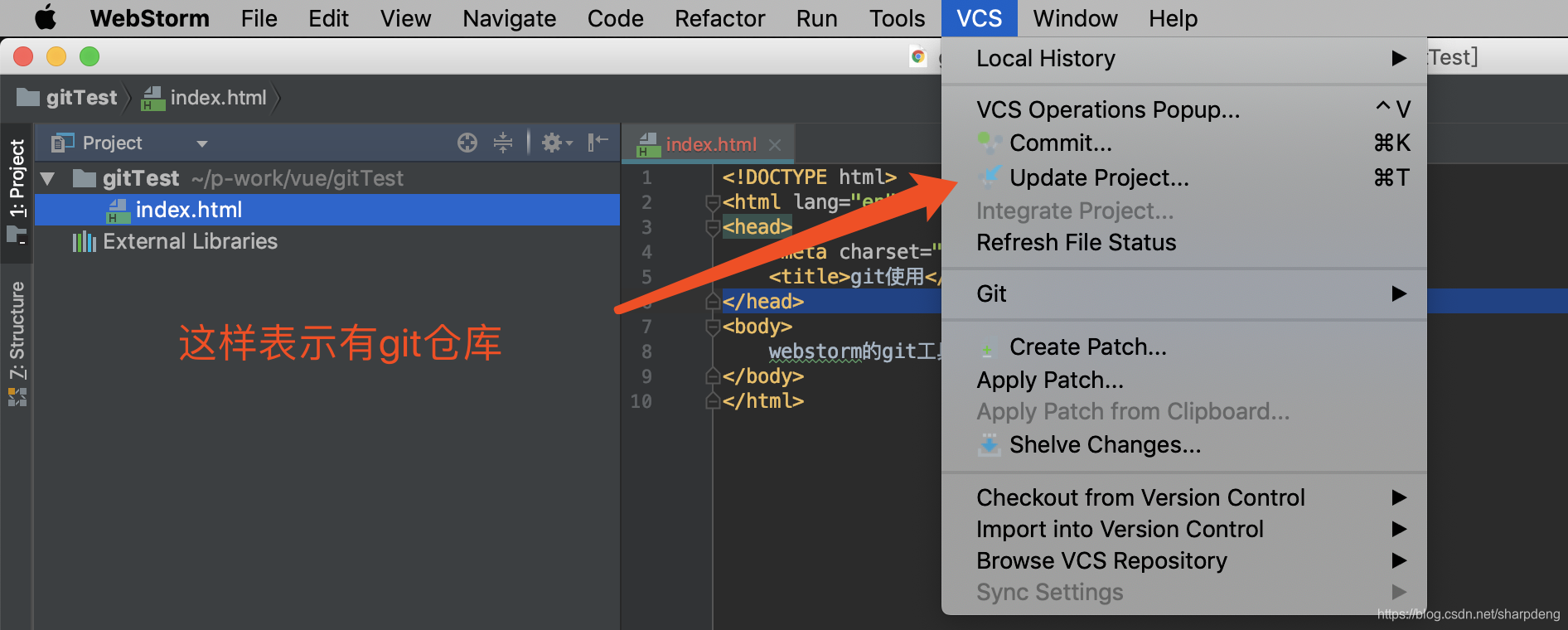Screen dimensions: 1568x630
Task: Fold the body tag at line 7
Action: pyautogui.click(x=711, y=327)
